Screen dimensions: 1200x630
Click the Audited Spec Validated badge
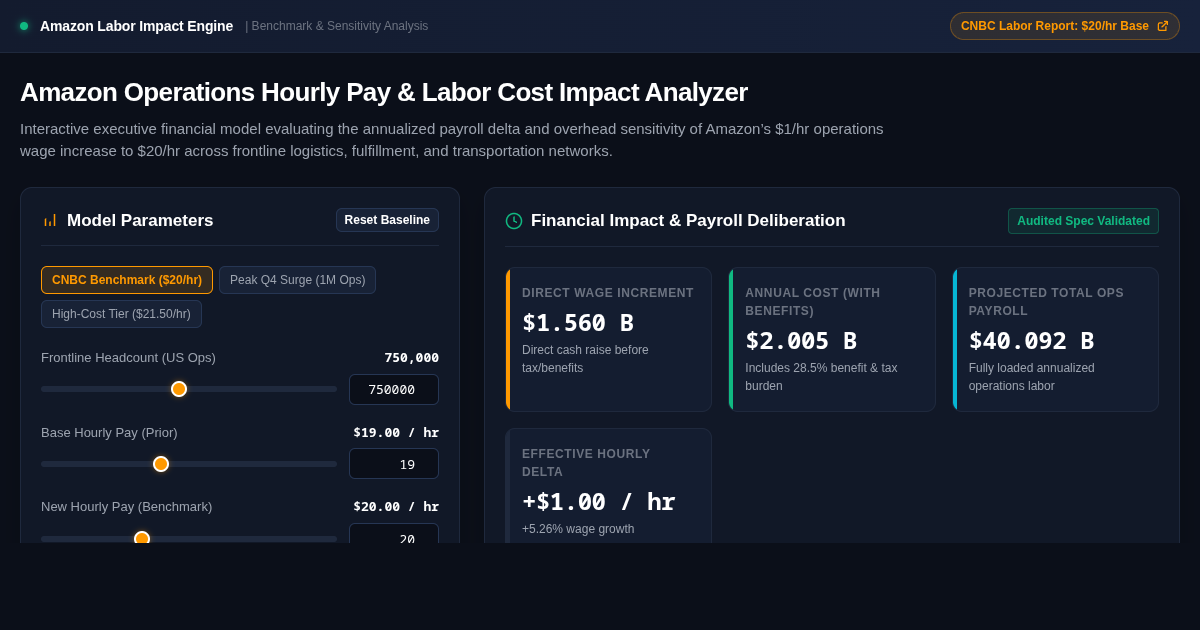1083,221
